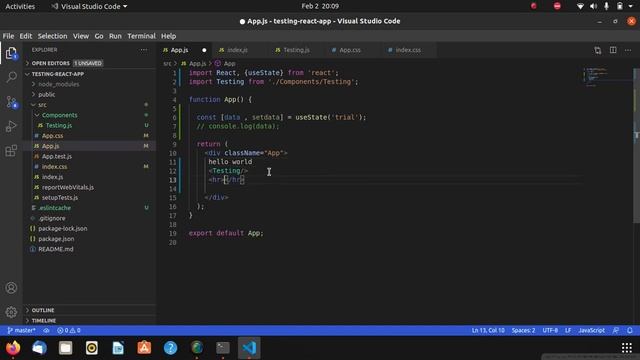This screenshot has height=360, width=640.
Task: Open the Visual Studio Code app menu dropdown
Action: (89, 6)
